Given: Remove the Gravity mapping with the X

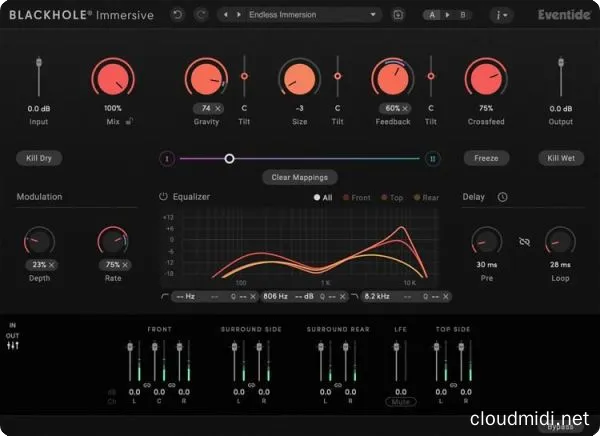Looking at the screenshot, I should [x=218, y=108].
